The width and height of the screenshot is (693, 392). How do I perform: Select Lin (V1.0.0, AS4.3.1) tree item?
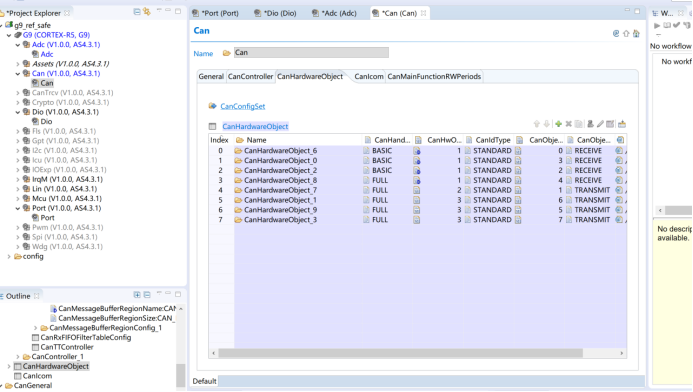(66, 189)
